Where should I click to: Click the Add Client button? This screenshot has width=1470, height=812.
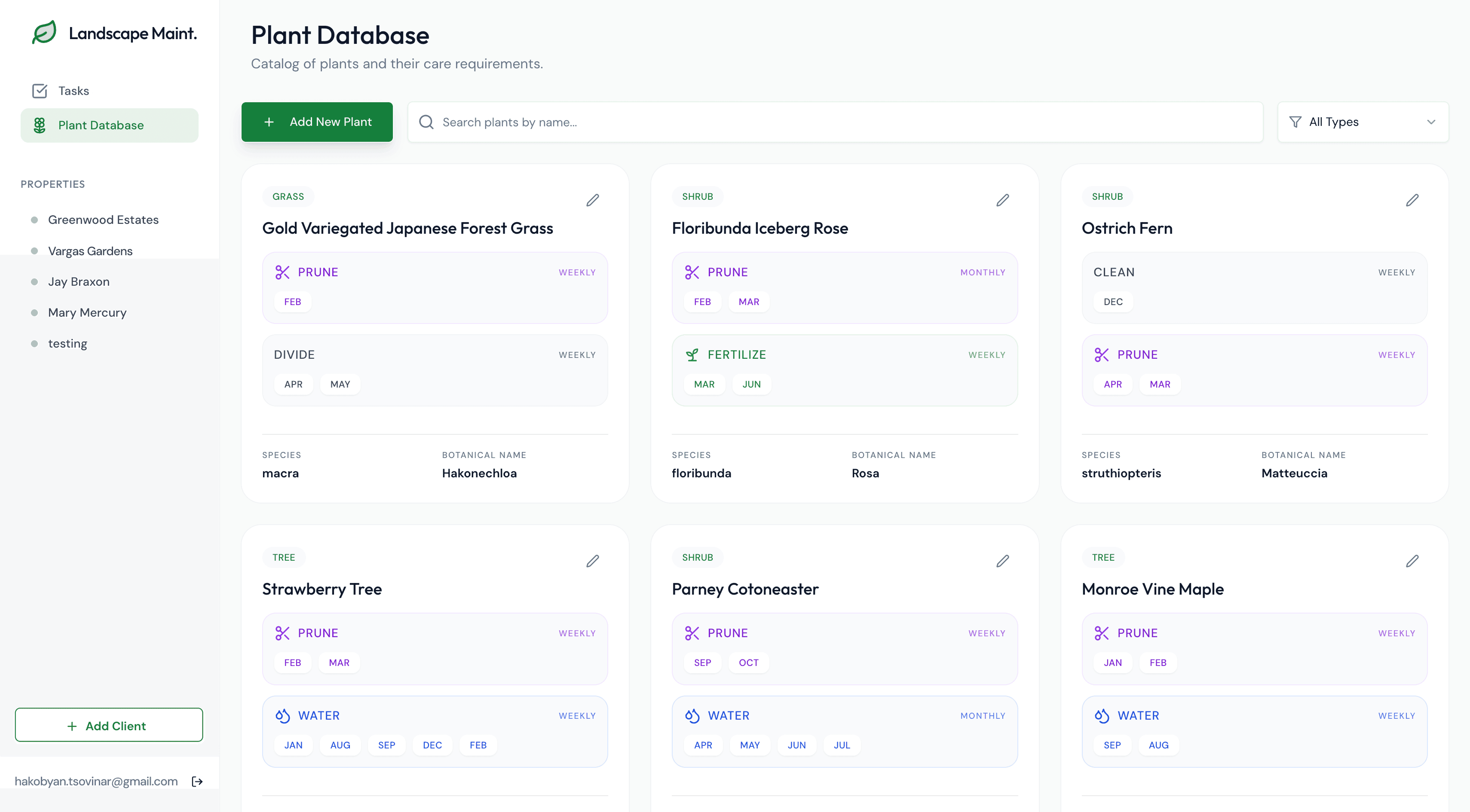[x=109, y=725]
